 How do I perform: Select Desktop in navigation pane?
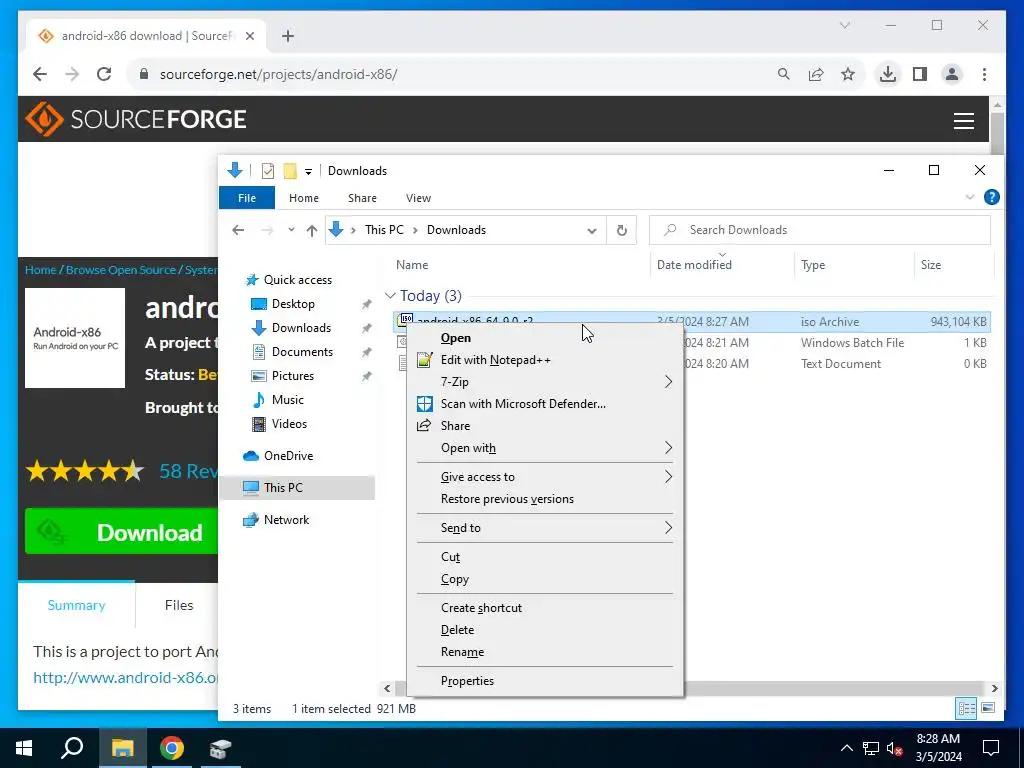pos(293,304)
